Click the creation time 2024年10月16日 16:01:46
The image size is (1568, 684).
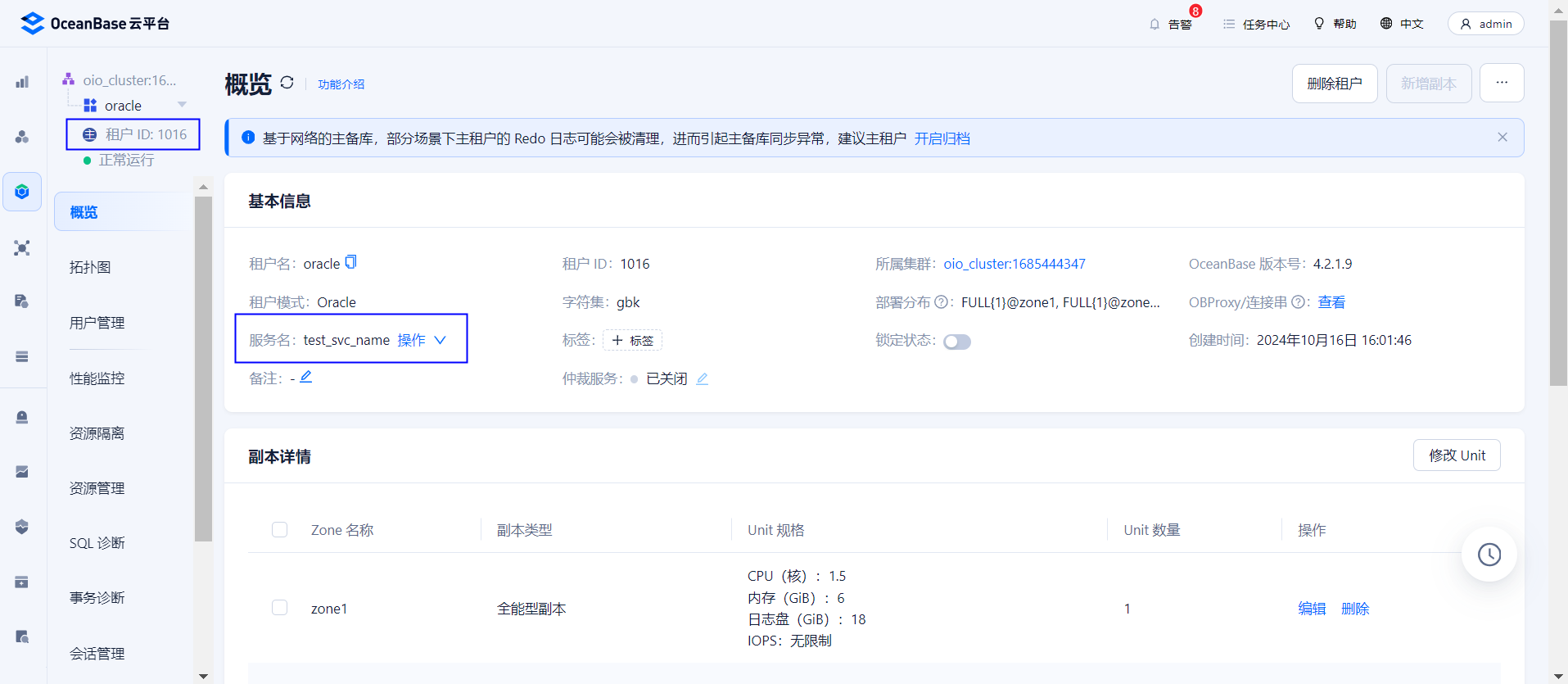[1334, 340]
